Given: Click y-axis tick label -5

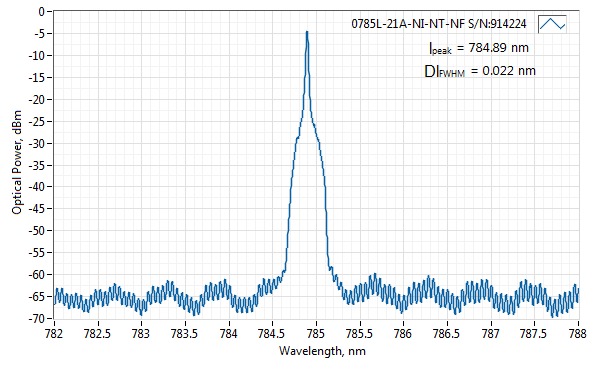Looking at the screenshot, I should (x=39, y=34).
